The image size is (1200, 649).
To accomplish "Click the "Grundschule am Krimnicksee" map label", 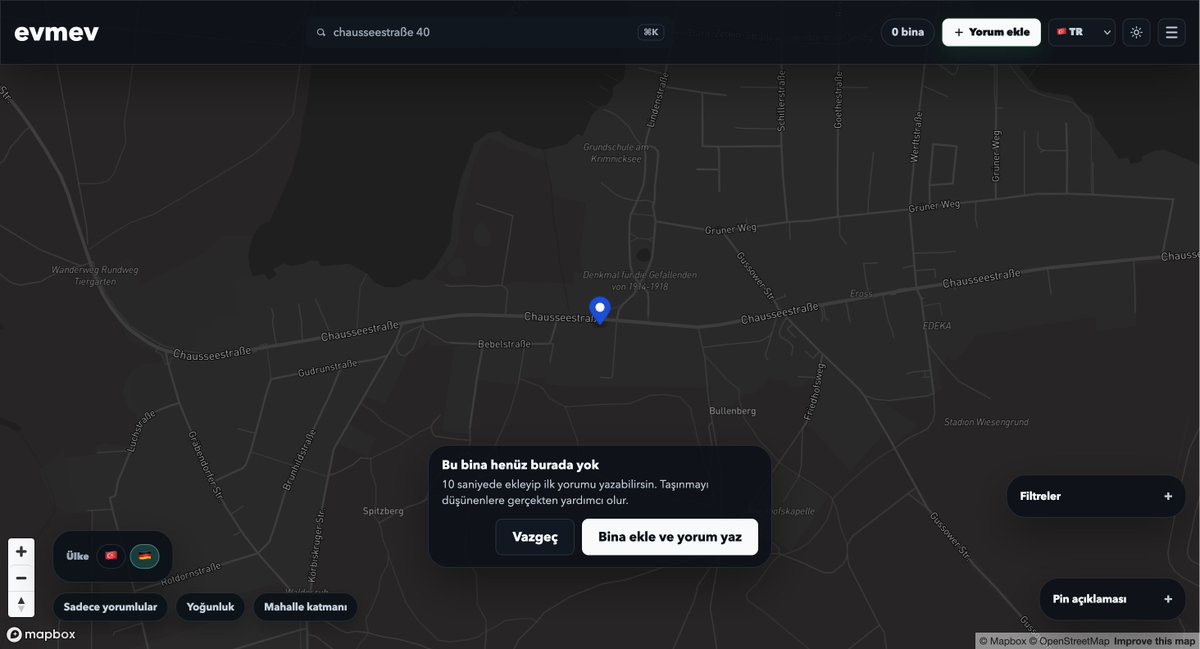I will [616, 152].
